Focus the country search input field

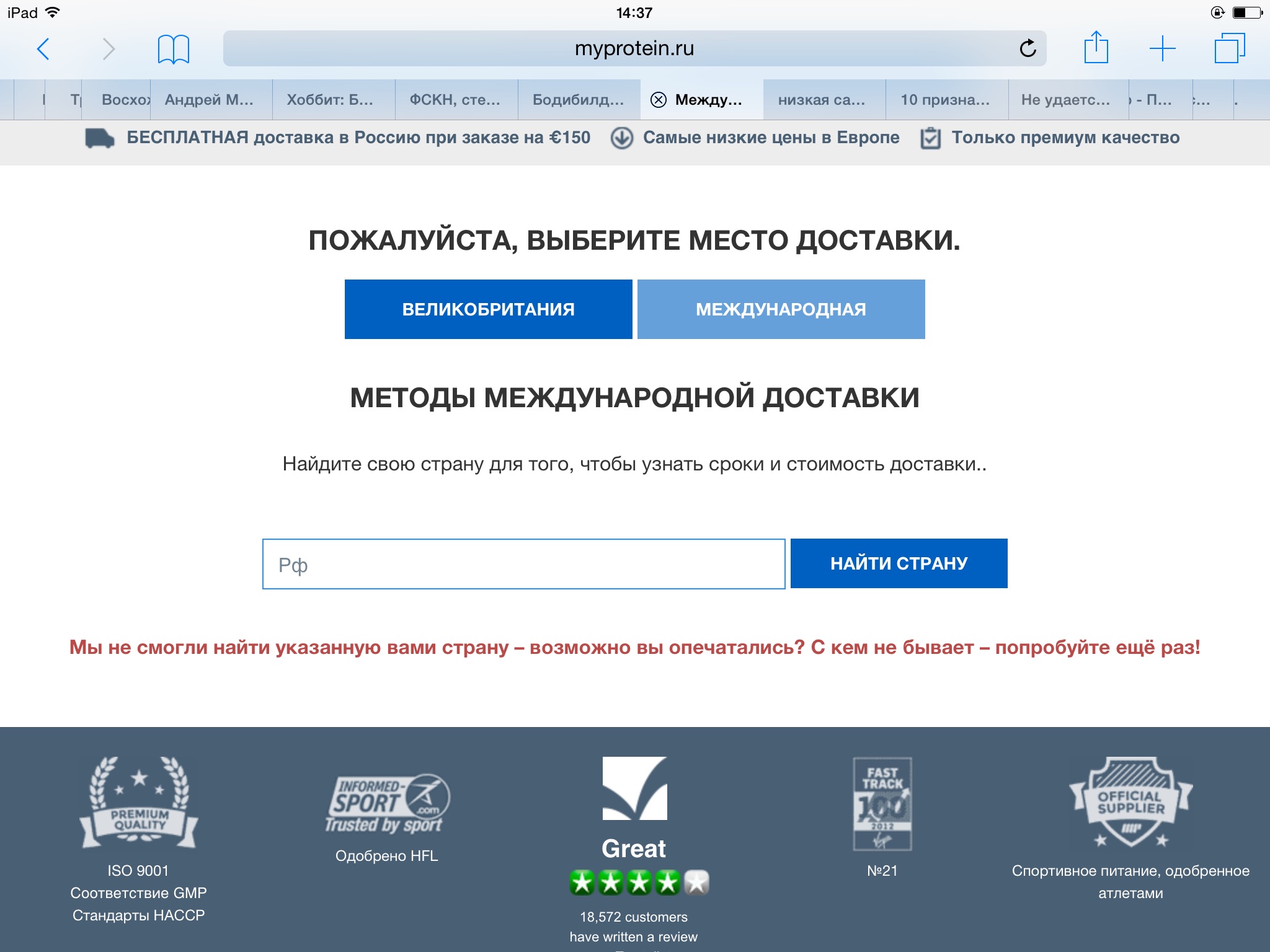[x=524, y=564]
